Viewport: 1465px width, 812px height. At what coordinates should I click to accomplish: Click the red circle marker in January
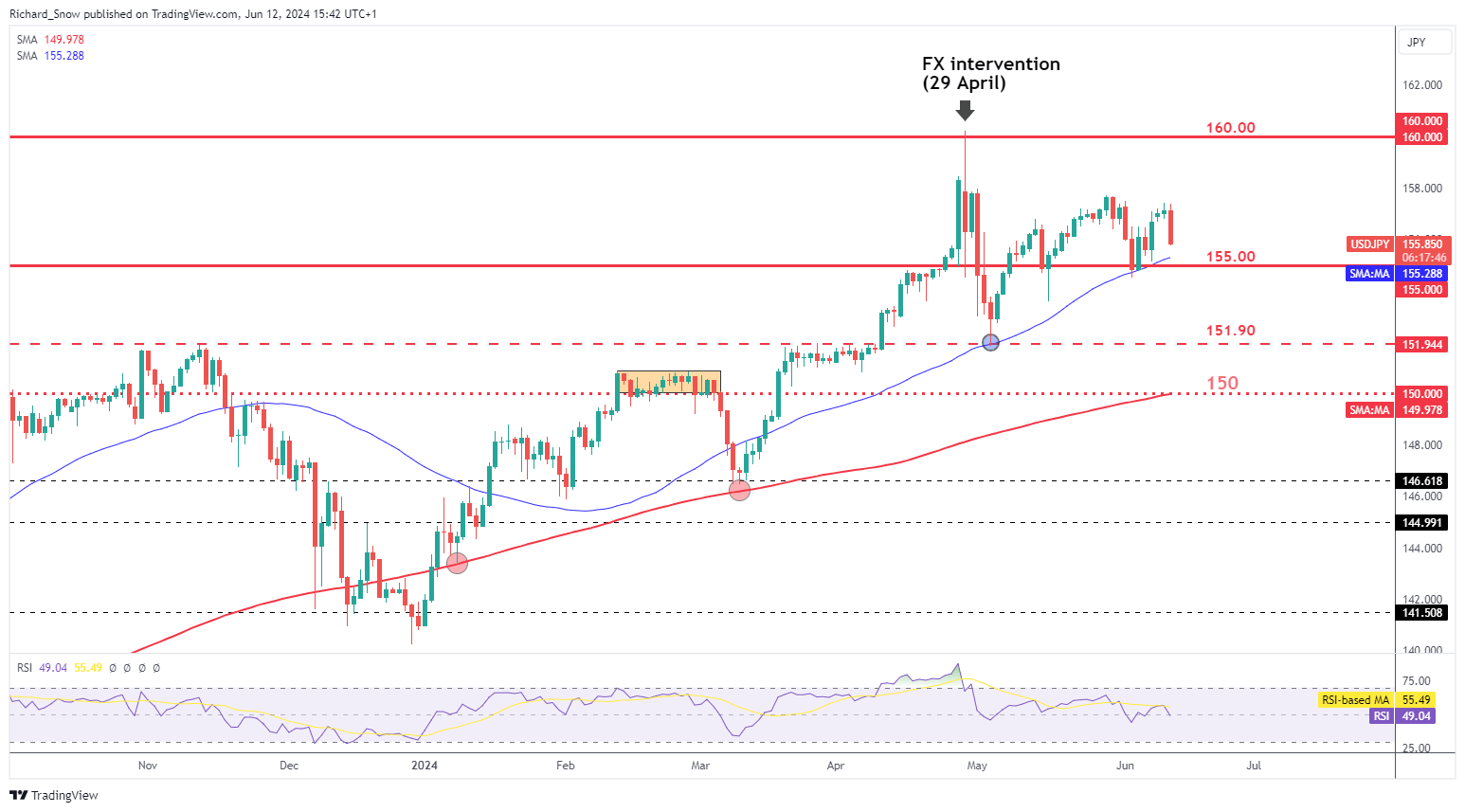(x=457, y=563)
